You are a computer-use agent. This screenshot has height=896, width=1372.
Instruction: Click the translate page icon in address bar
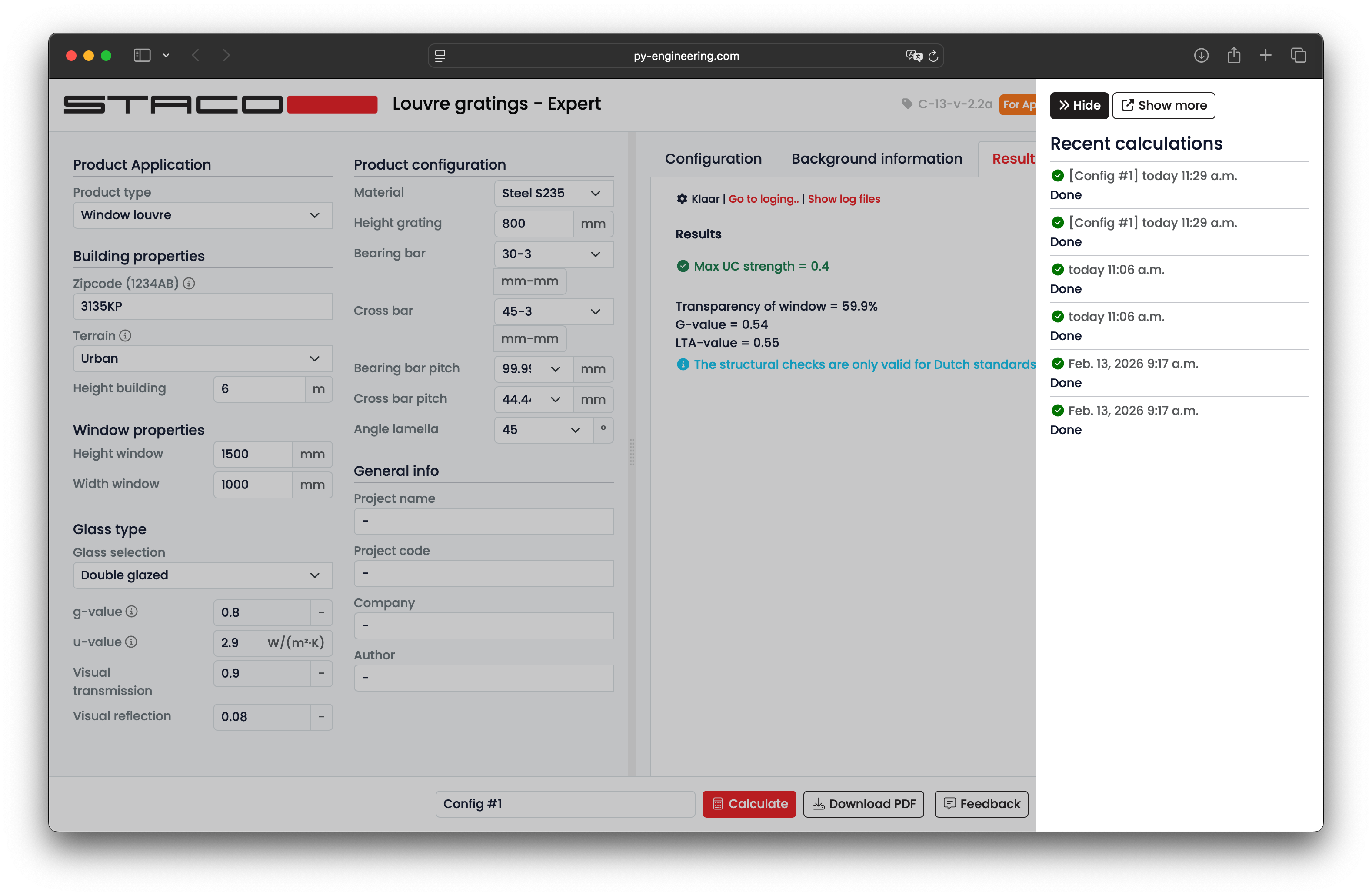914,56
